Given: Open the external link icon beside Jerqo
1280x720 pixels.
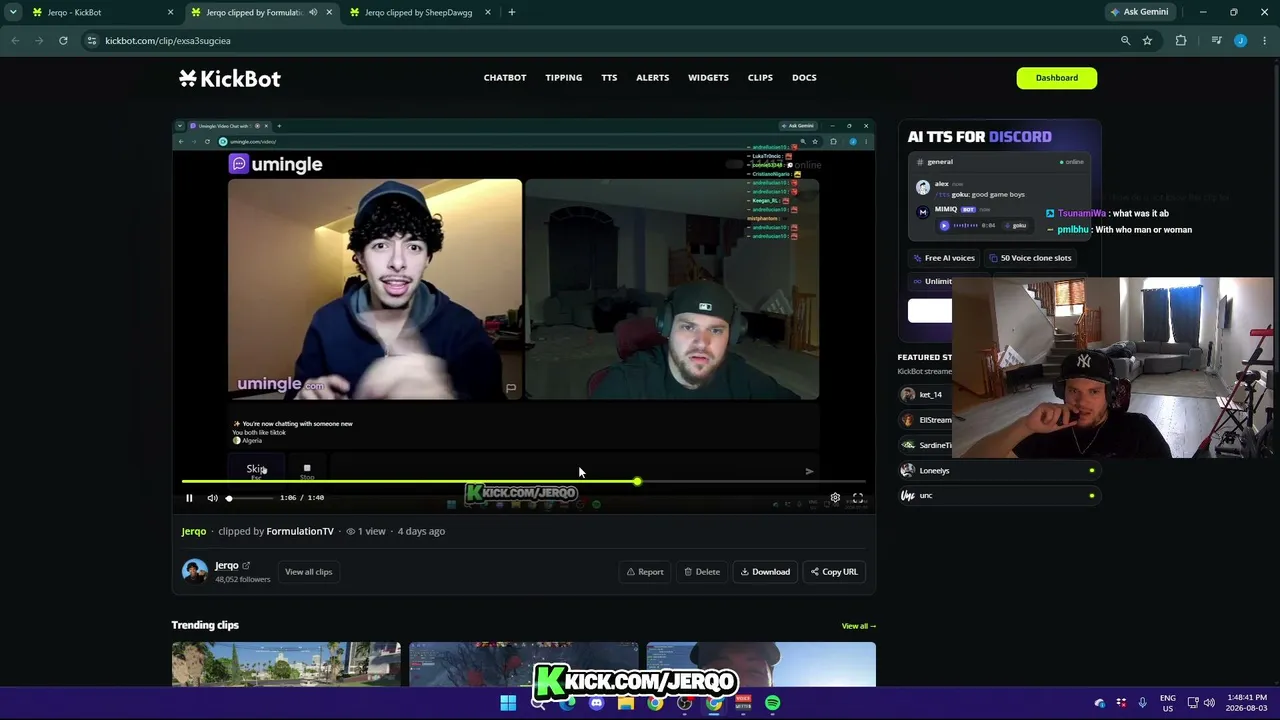Looking at the screenshot, I should coord(246,566).
